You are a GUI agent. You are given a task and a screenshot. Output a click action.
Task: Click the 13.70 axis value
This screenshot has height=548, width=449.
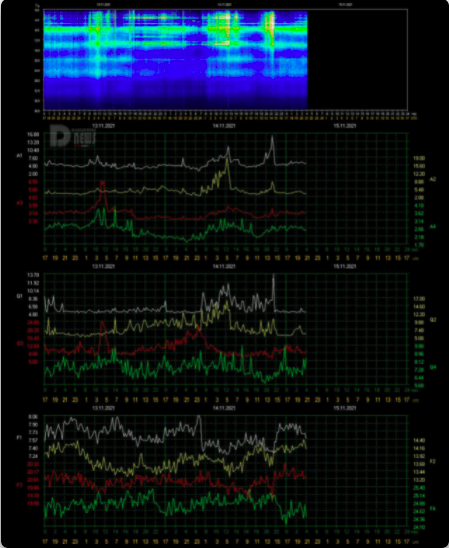point(33,275)
